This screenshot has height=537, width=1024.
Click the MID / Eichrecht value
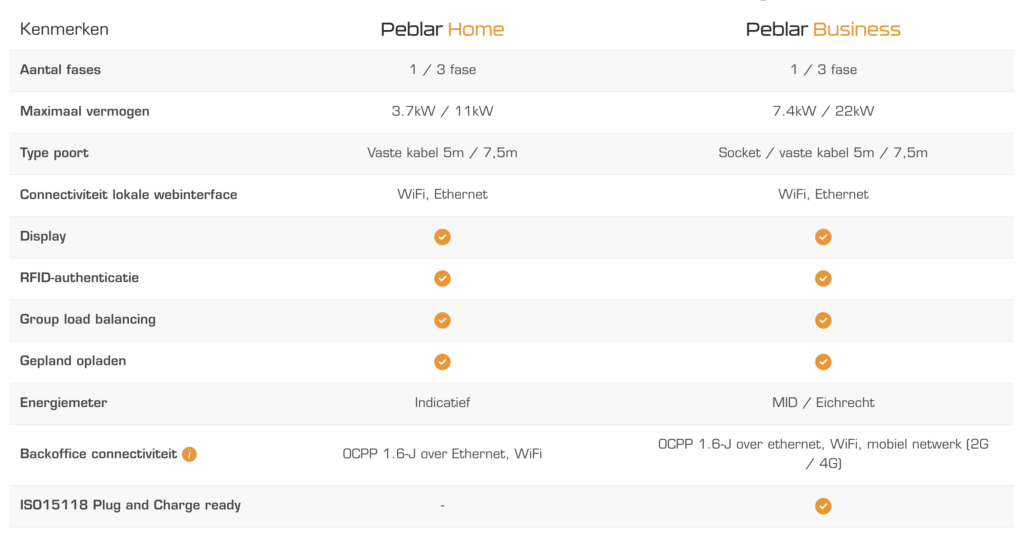pyautogui.click(x=823, y=402)
